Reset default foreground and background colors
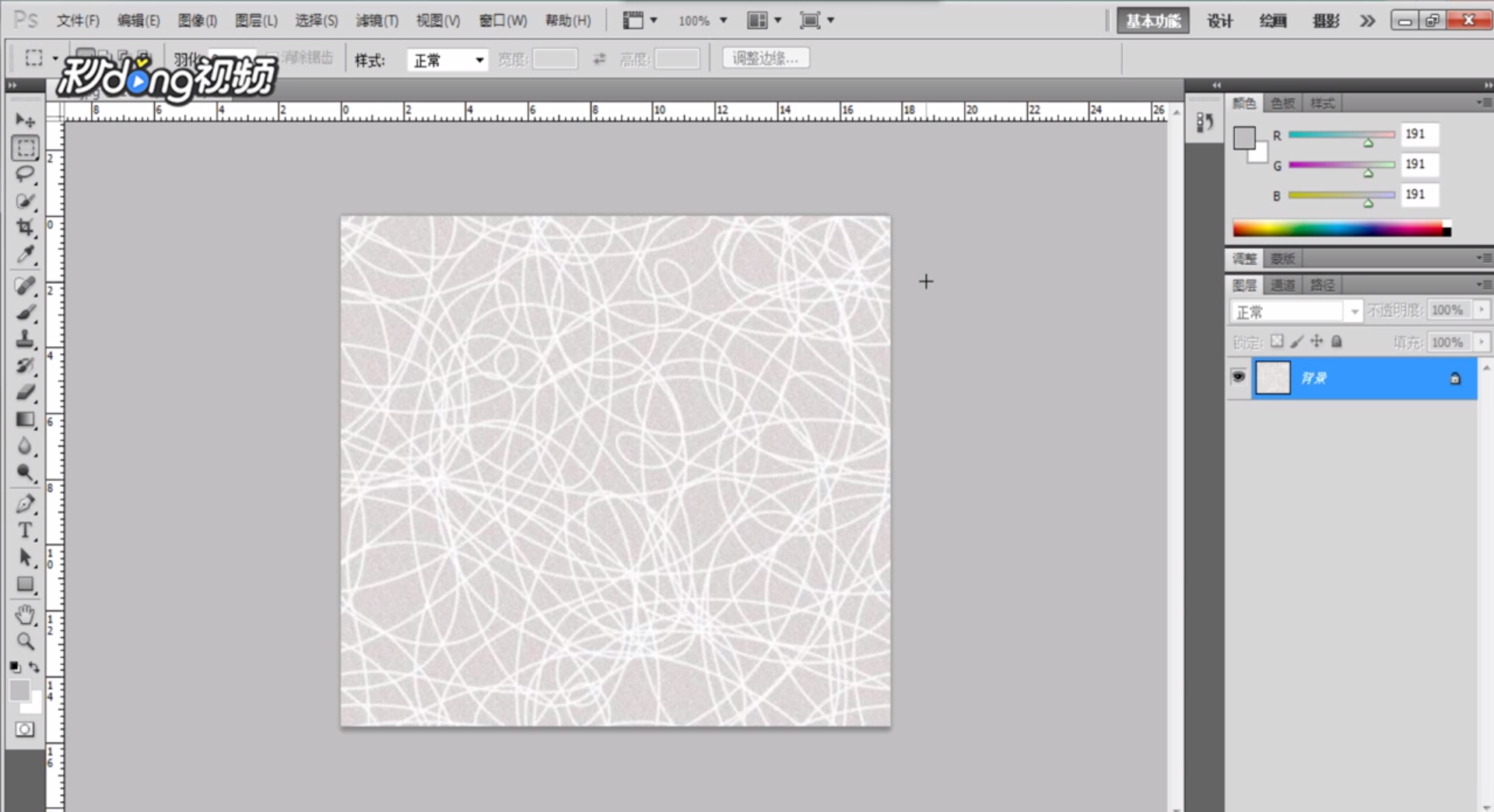Viewport: 1494px width, 812px height. click(x=16, y=667)
